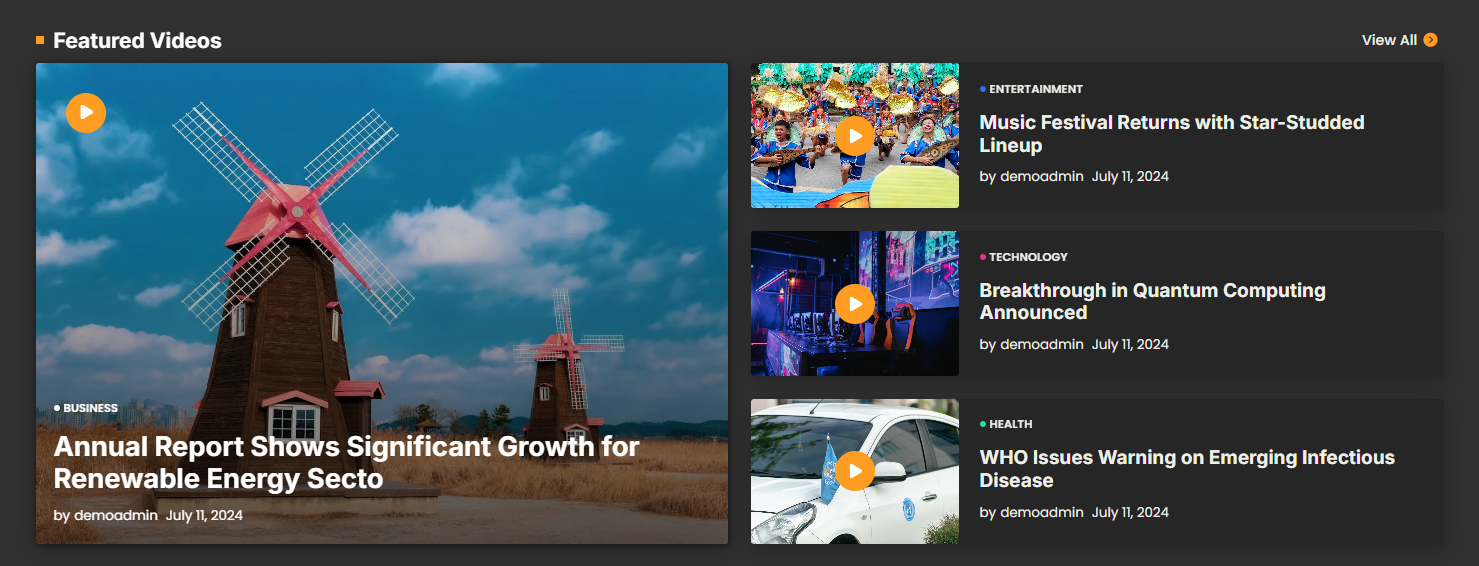Select the HEALTH category tag
Screen dimensions: 1479x566
(1011, 424)
